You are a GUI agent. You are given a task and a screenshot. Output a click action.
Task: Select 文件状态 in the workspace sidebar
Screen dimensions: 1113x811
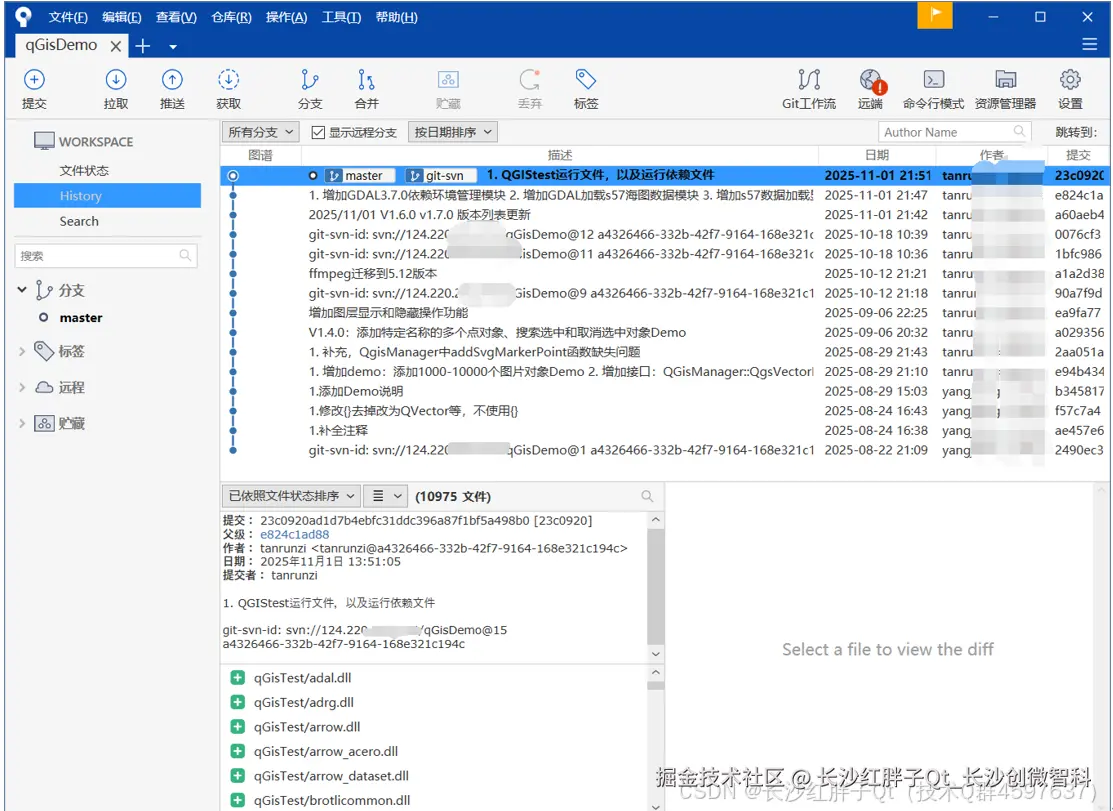(x=107, y=170)
